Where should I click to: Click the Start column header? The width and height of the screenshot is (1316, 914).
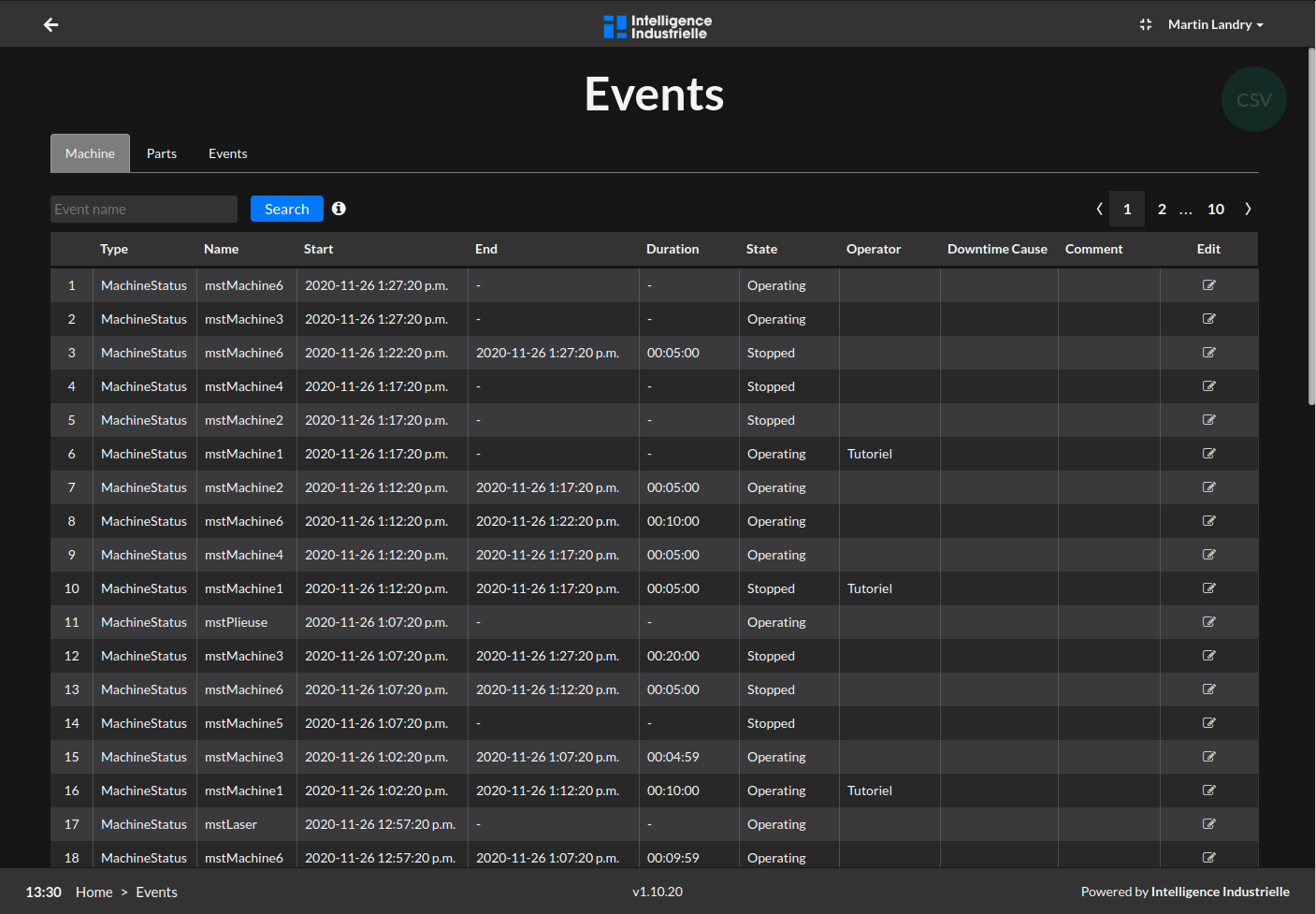click(318, 249)
